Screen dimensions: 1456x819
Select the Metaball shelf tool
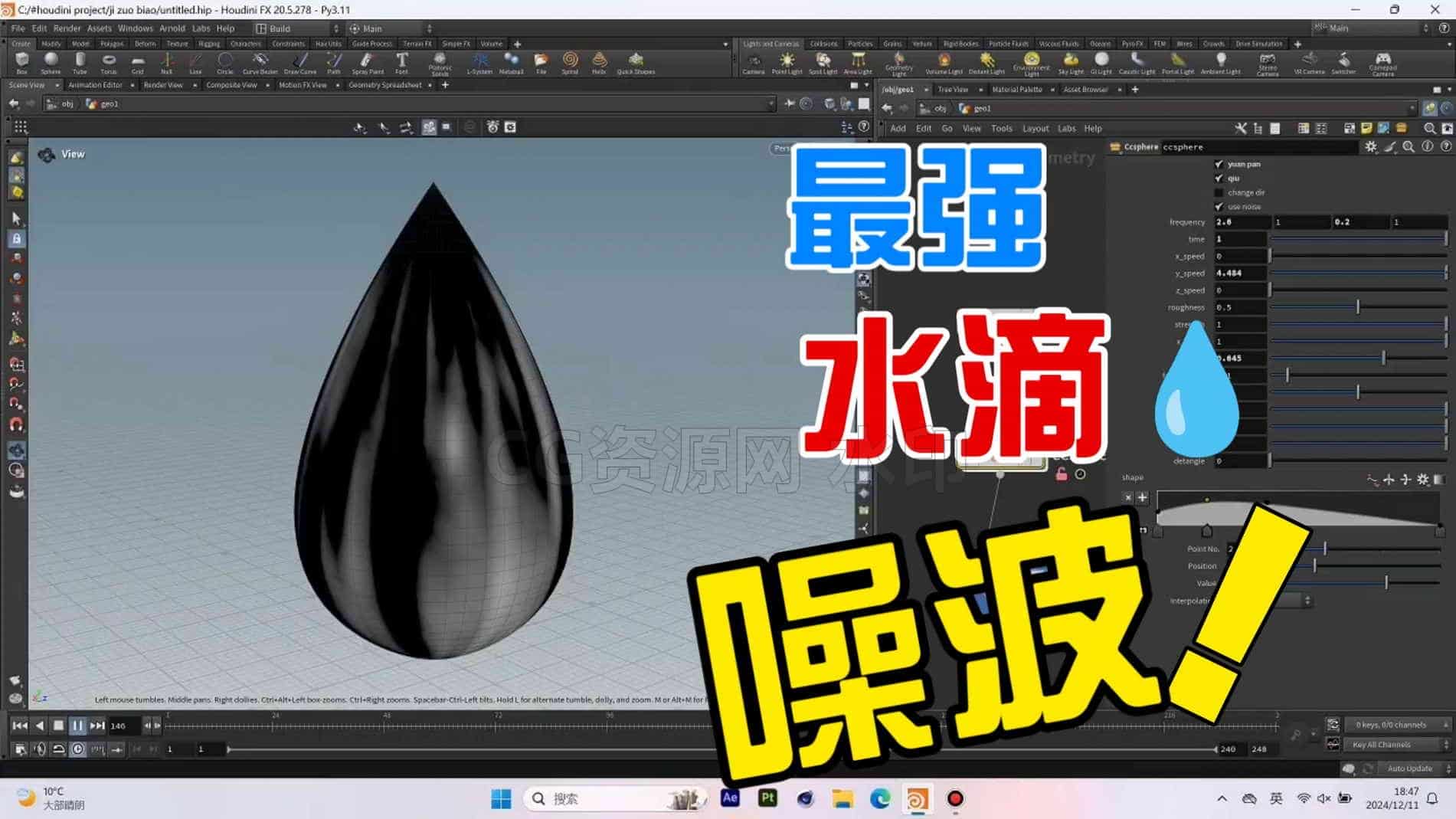pyautogui.click(x=511, y=64)
